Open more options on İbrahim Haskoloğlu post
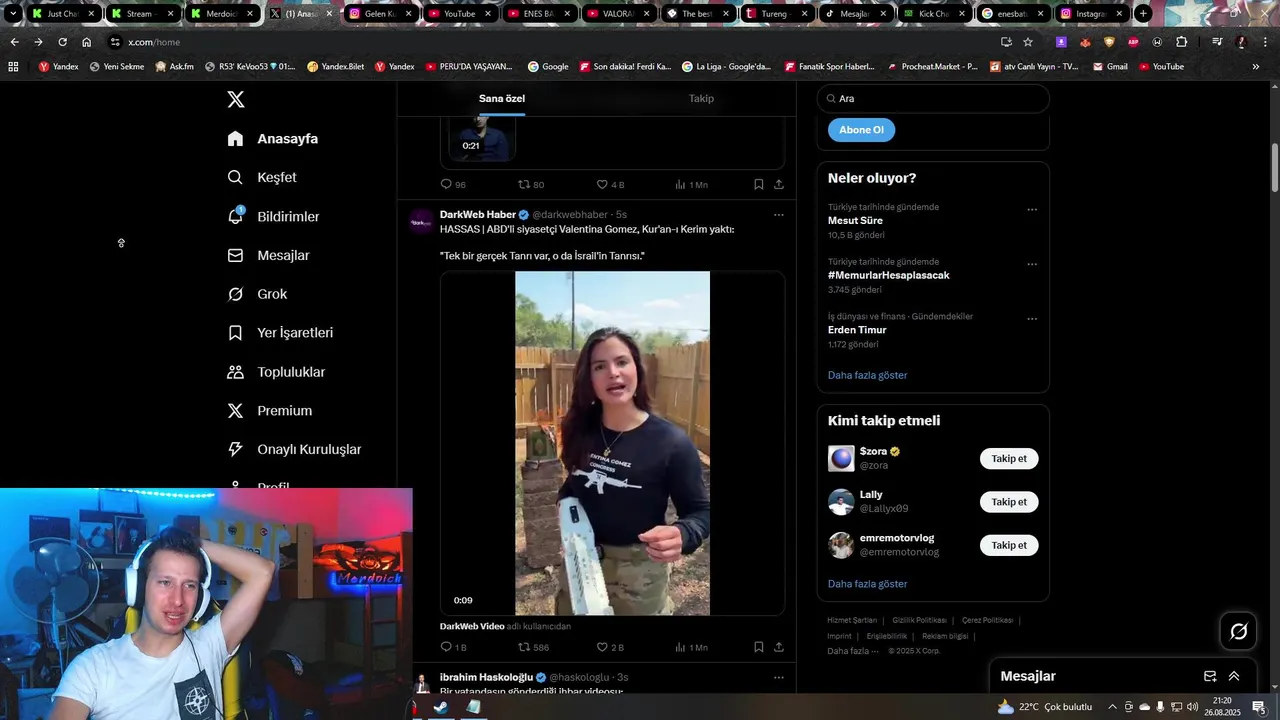Screen dimensions: 1280x720 click(x=779, y=678)
